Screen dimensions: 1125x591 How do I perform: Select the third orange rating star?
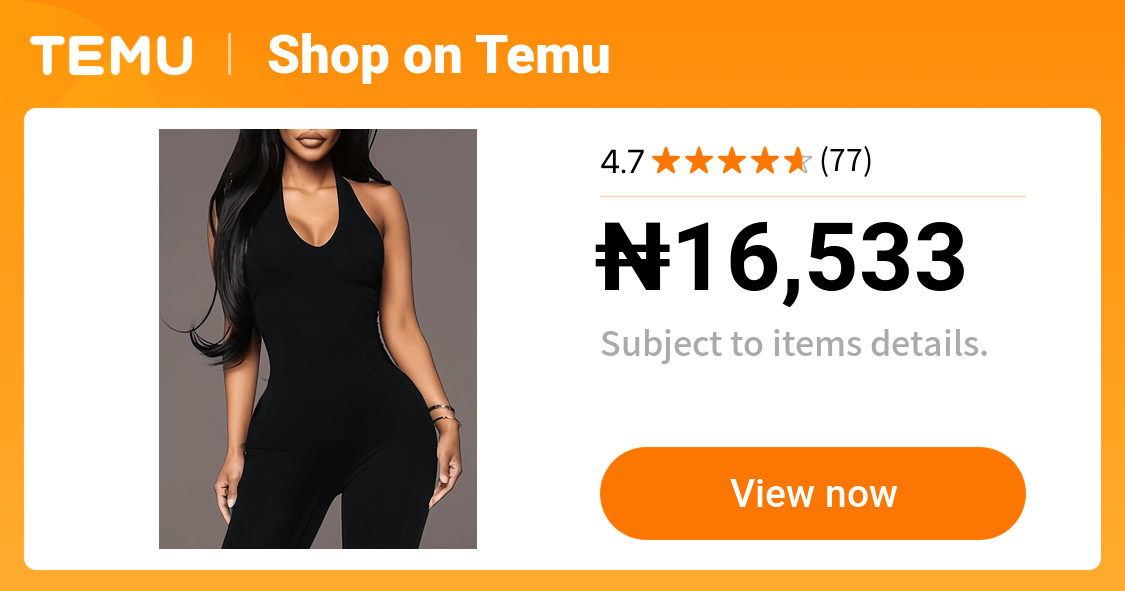click(732, 161)
